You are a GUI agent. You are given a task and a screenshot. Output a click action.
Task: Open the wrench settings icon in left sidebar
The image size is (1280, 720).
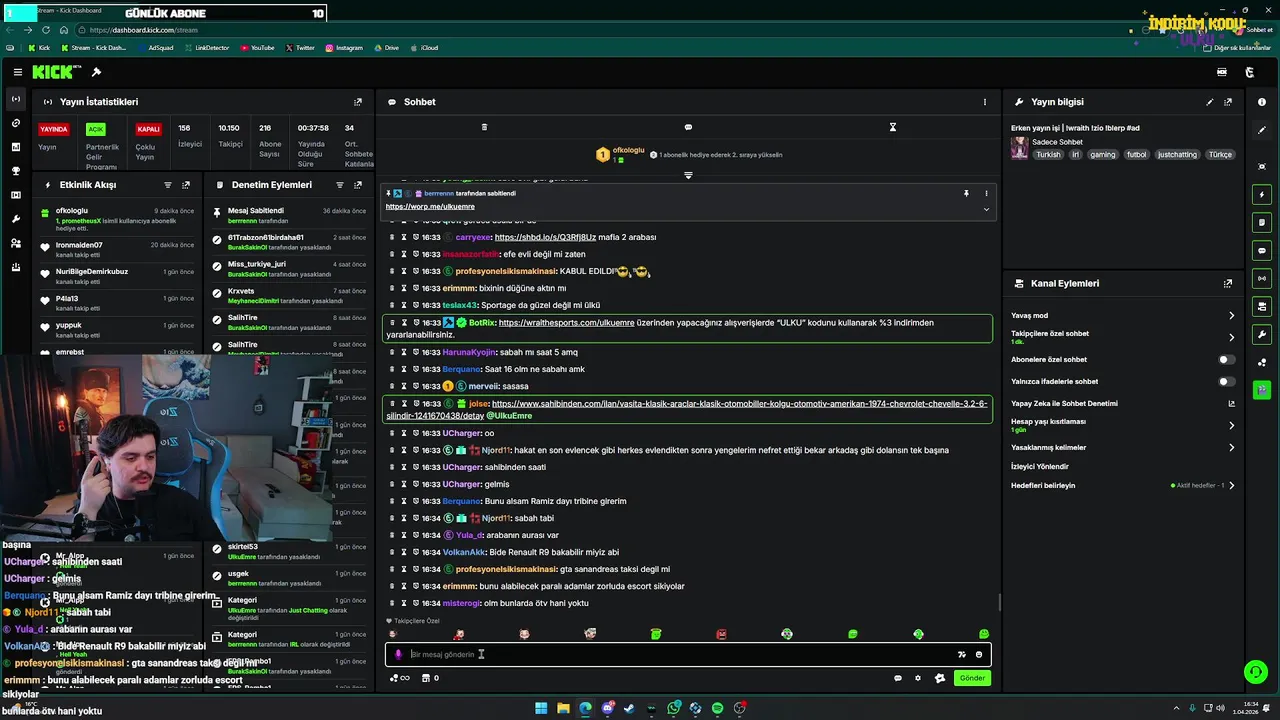point(15,219)
